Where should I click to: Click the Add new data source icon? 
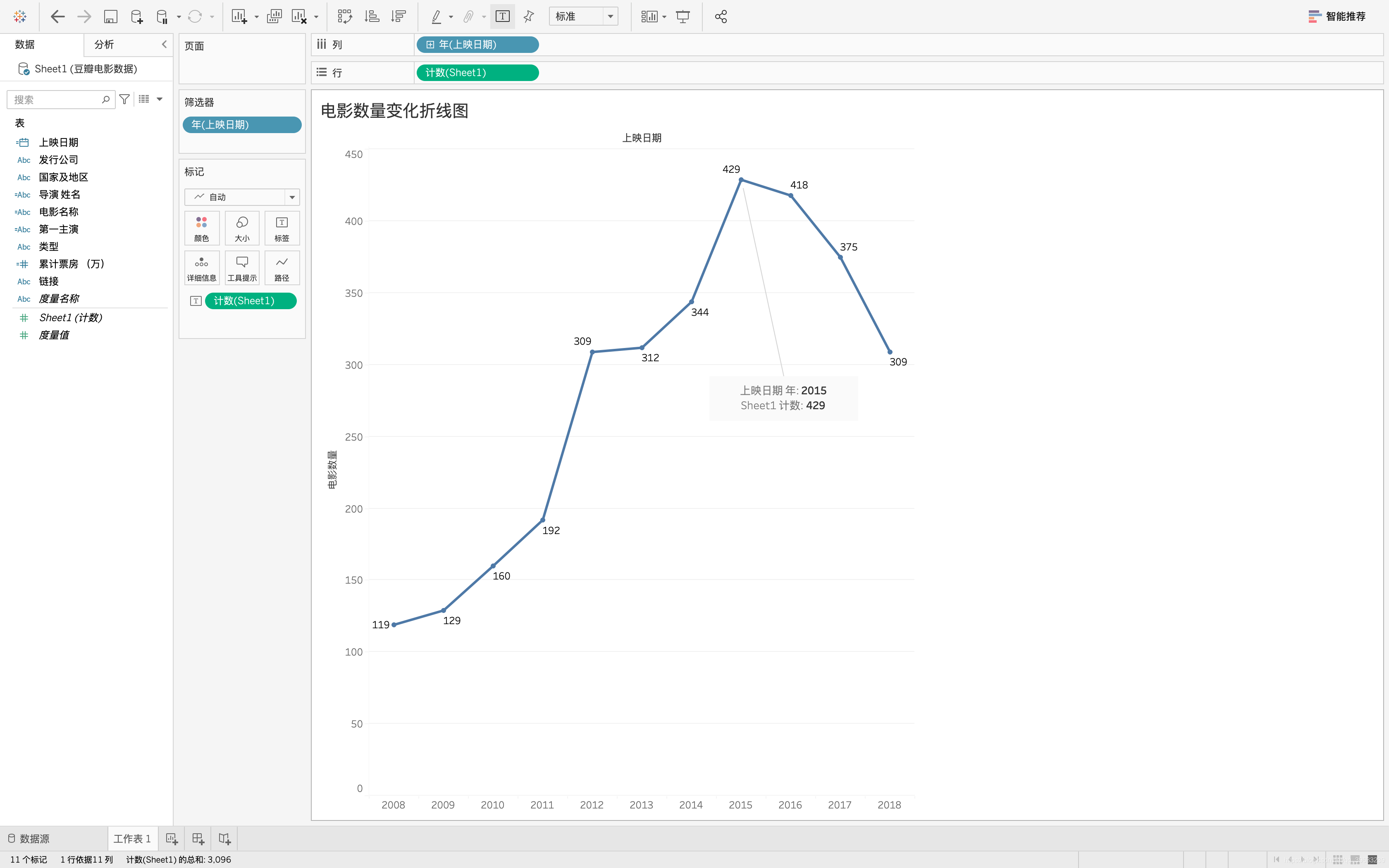(136, 17)
